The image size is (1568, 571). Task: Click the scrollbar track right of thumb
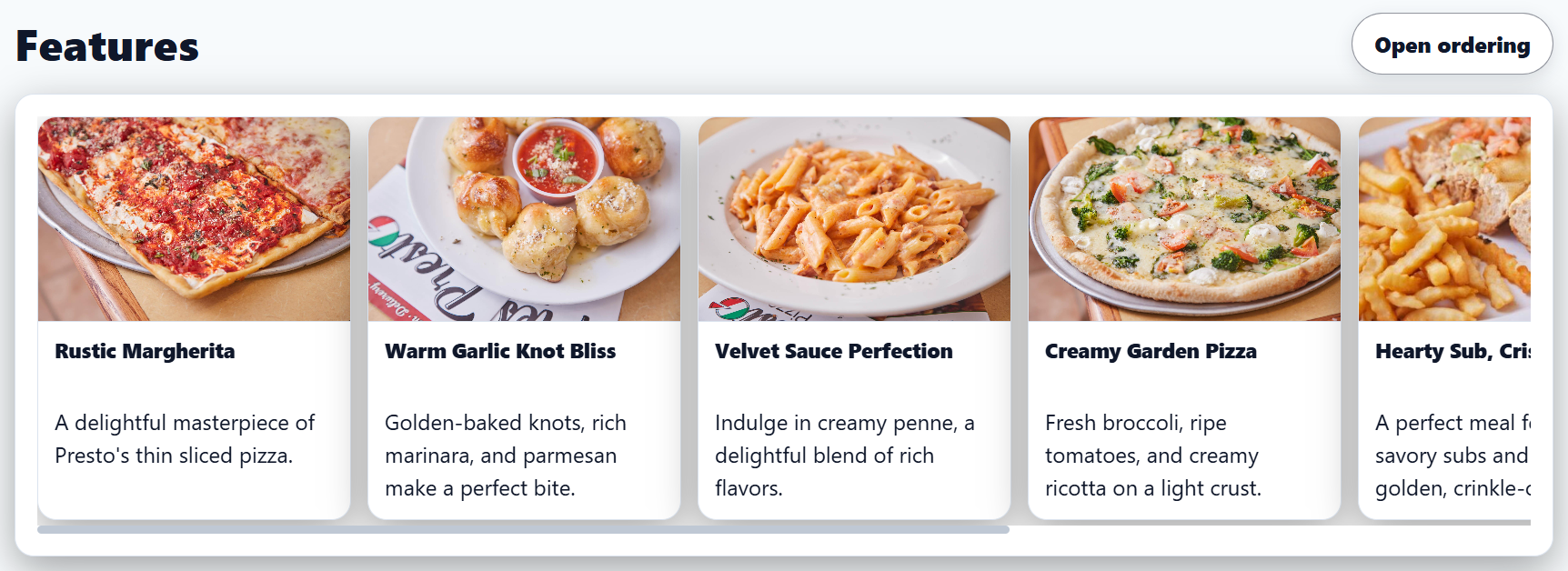coord(1273,529)
